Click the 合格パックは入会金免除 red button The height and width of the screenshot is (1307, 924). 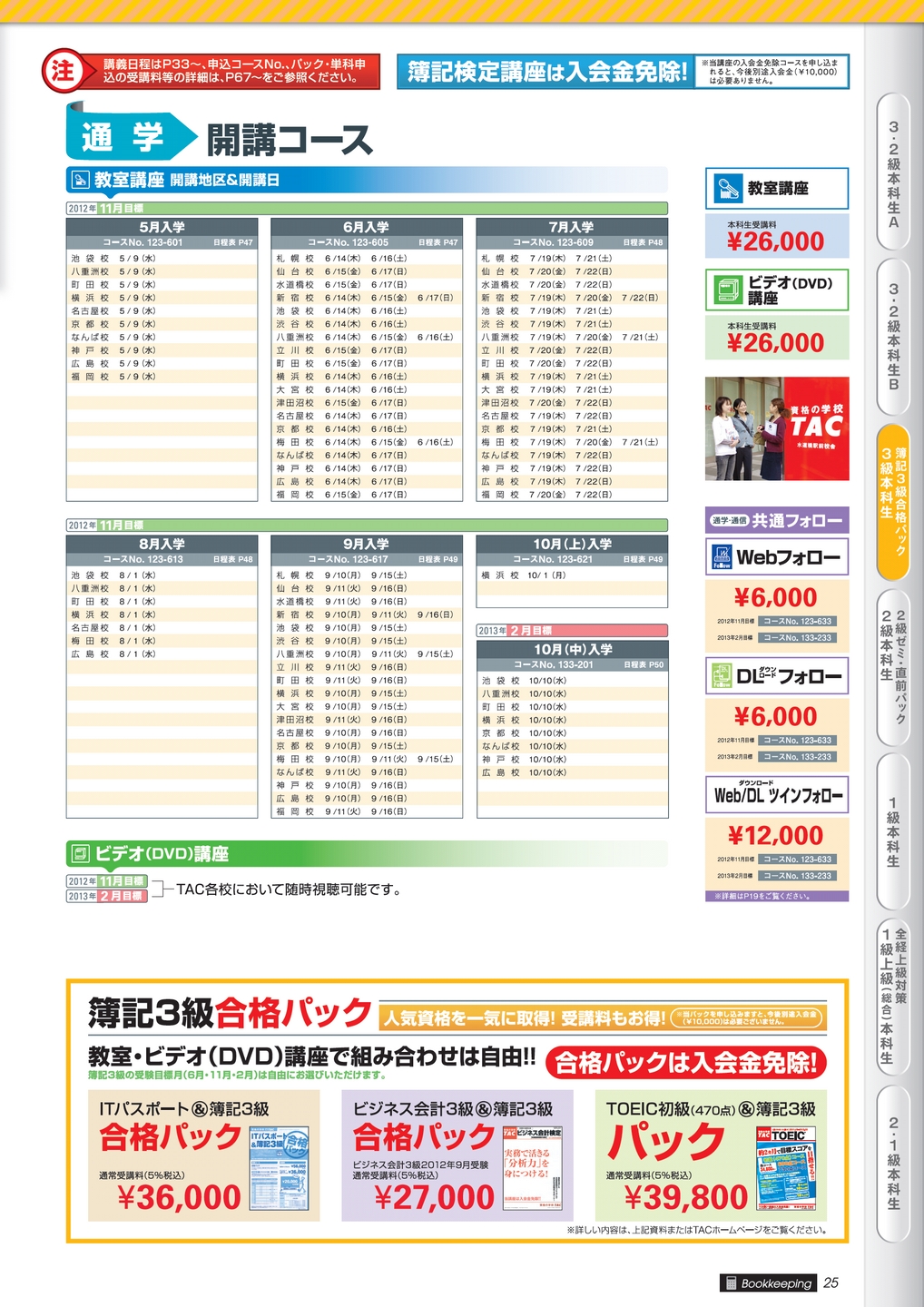point(687,1062)
